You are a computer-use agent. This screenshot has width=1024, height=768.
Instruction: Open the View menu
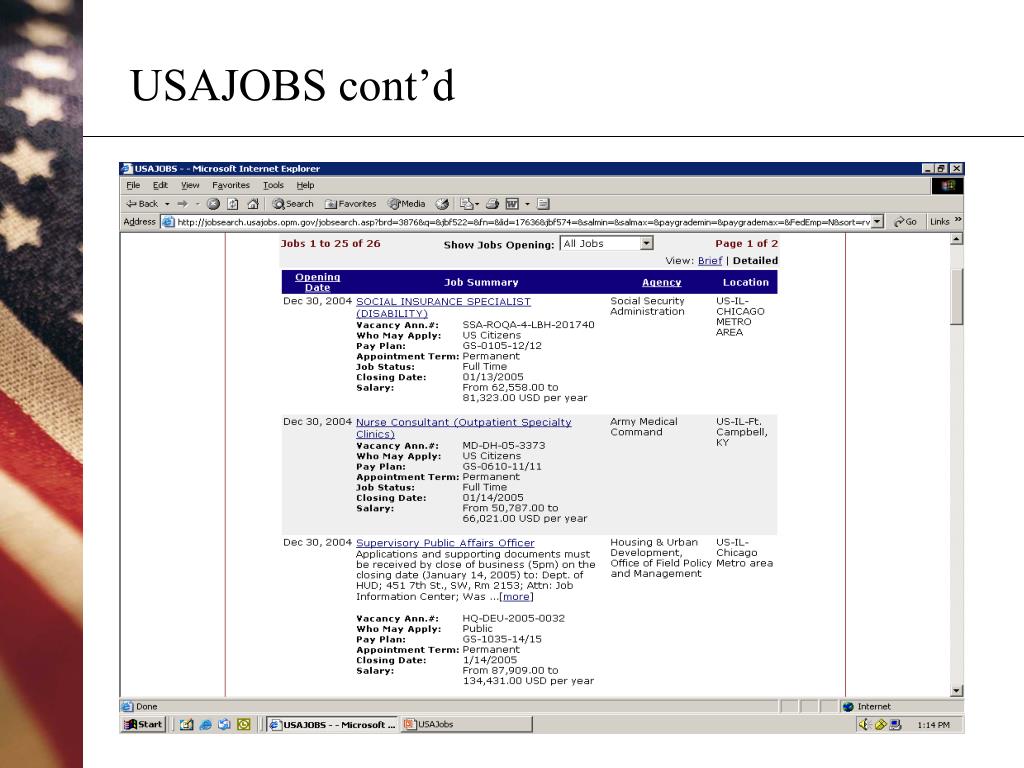tap(190, 185)
